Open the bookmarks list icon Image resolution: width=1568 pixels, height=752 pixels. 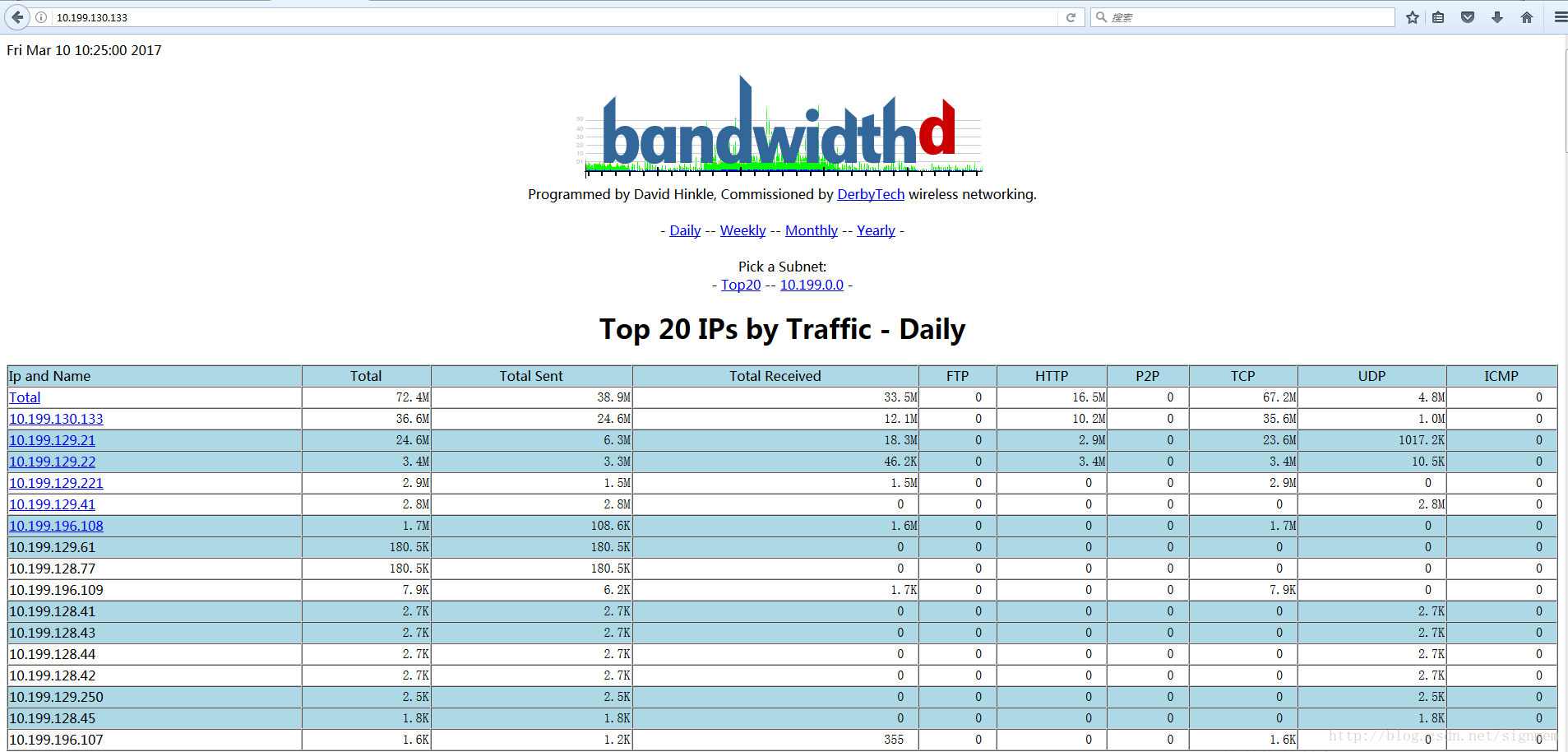[x=1438, y=17]
